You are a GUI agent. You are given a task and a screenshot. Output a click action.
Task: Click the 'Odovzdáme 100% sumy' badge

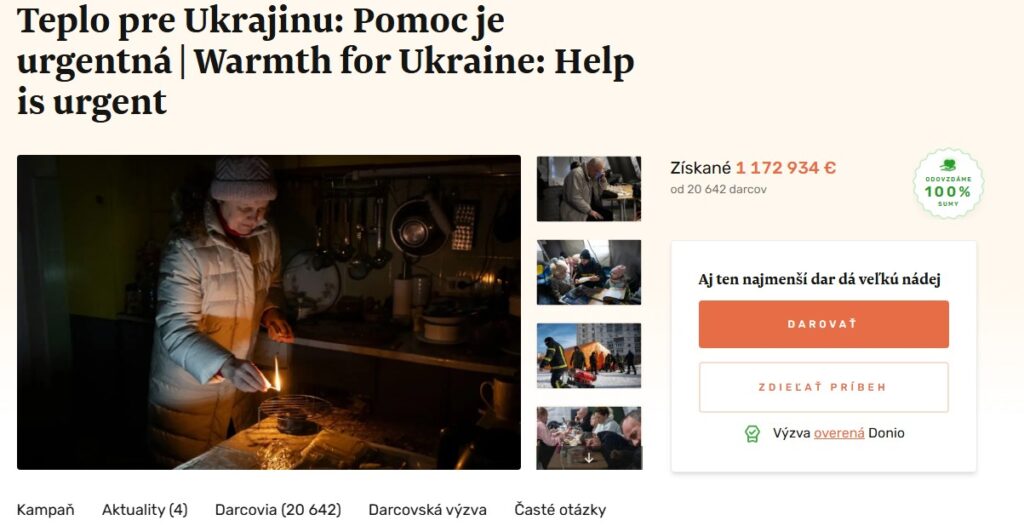coord(948,183)
